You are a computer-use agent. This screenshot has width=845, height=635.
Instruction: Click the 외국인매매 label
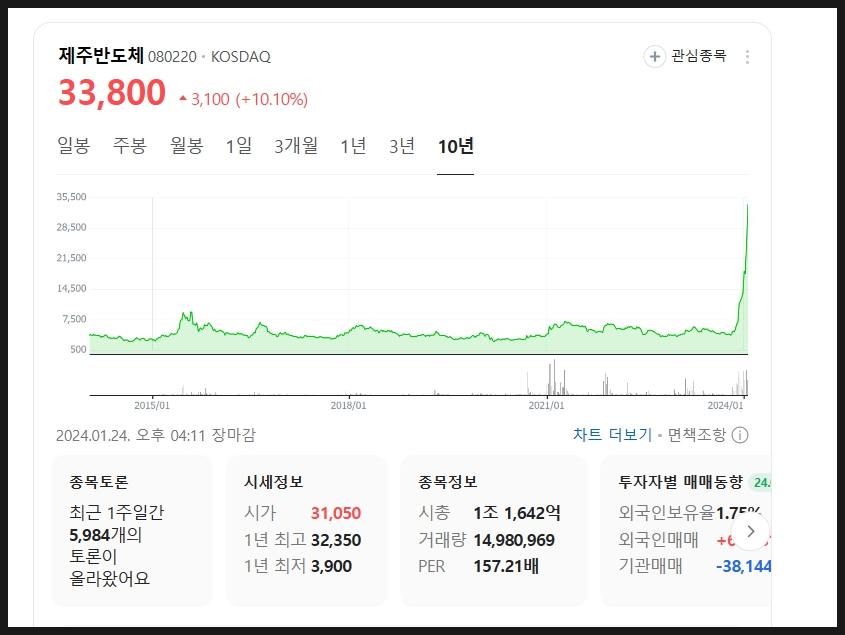(659, 540)
